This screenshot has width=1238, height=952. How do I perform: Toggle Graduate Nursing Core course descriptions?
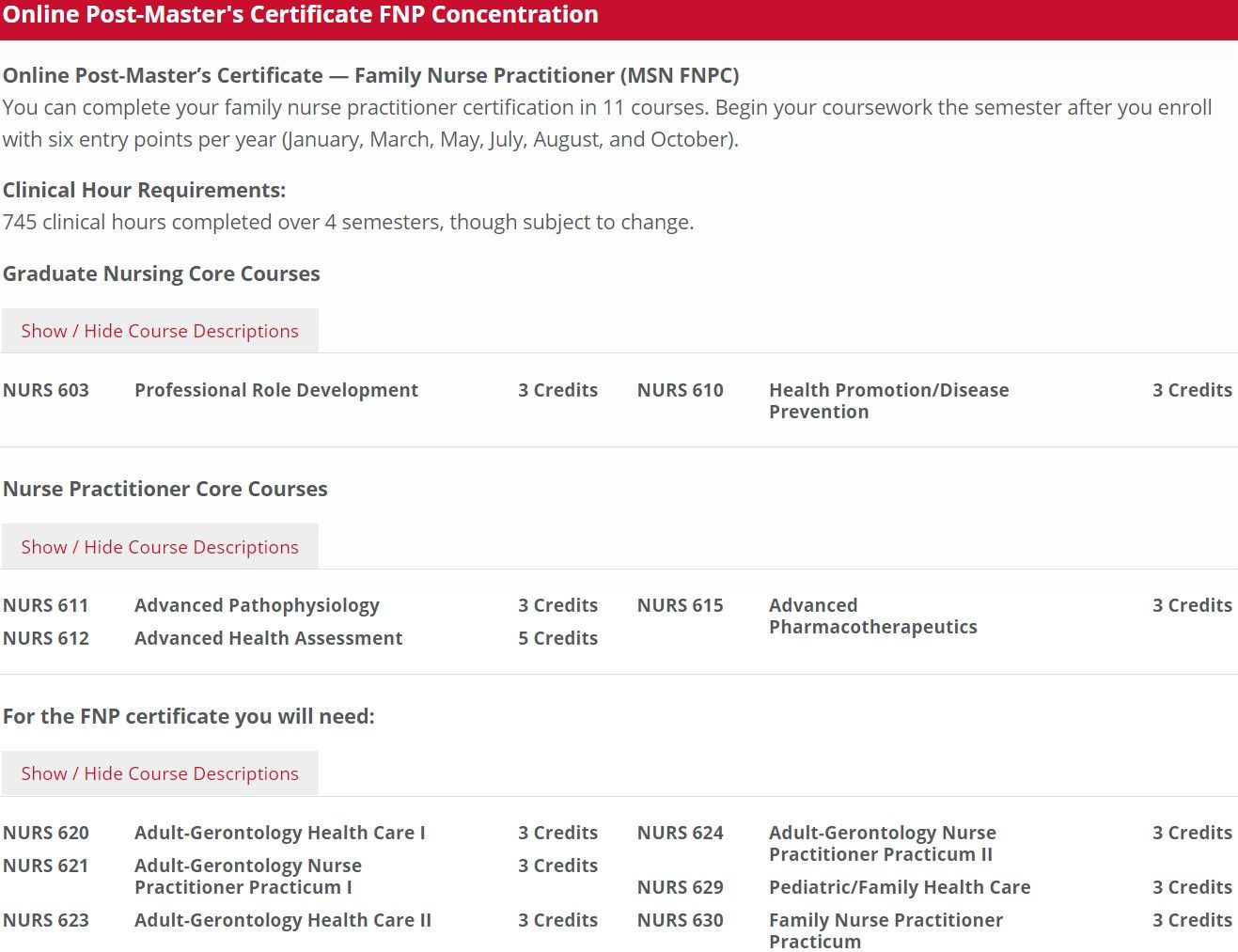tap(160, 331)
